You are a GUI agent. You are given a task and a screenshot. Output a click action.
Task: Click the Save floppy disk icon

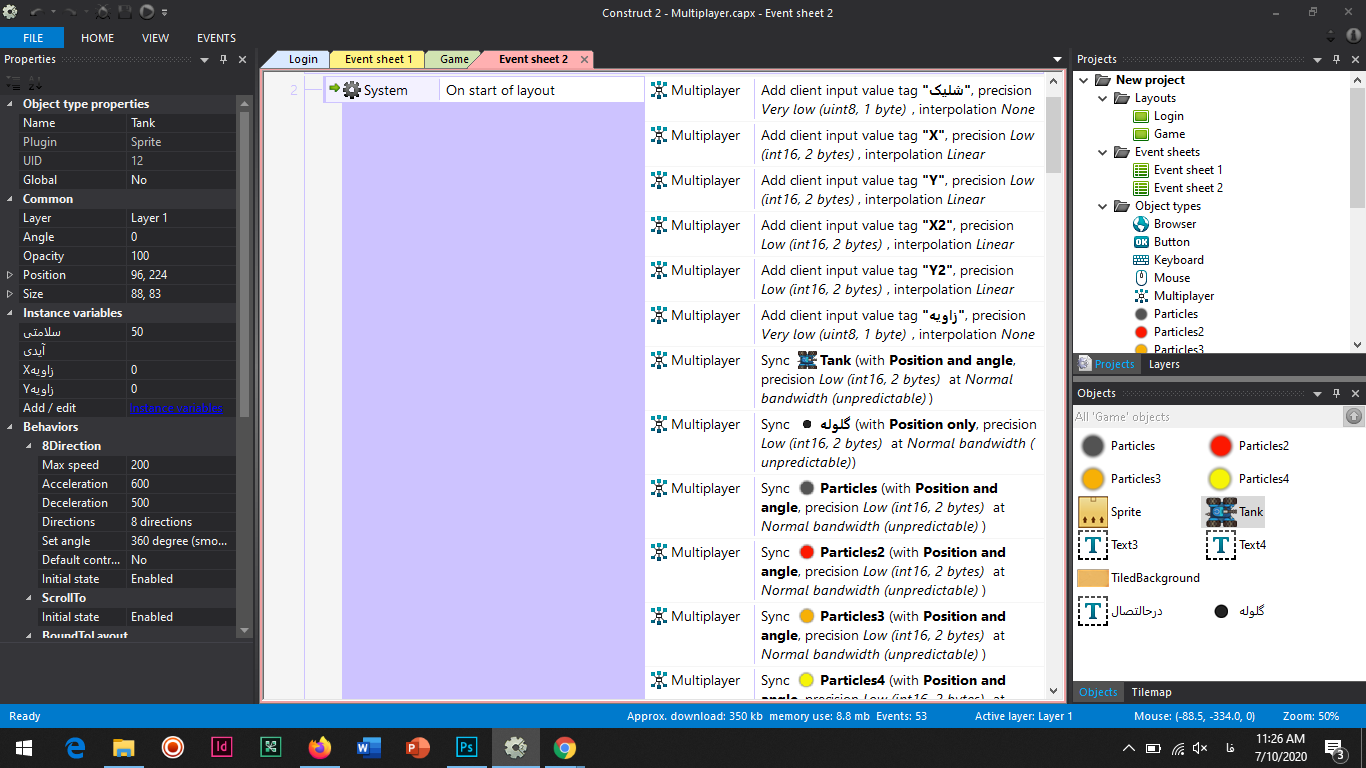125,12
